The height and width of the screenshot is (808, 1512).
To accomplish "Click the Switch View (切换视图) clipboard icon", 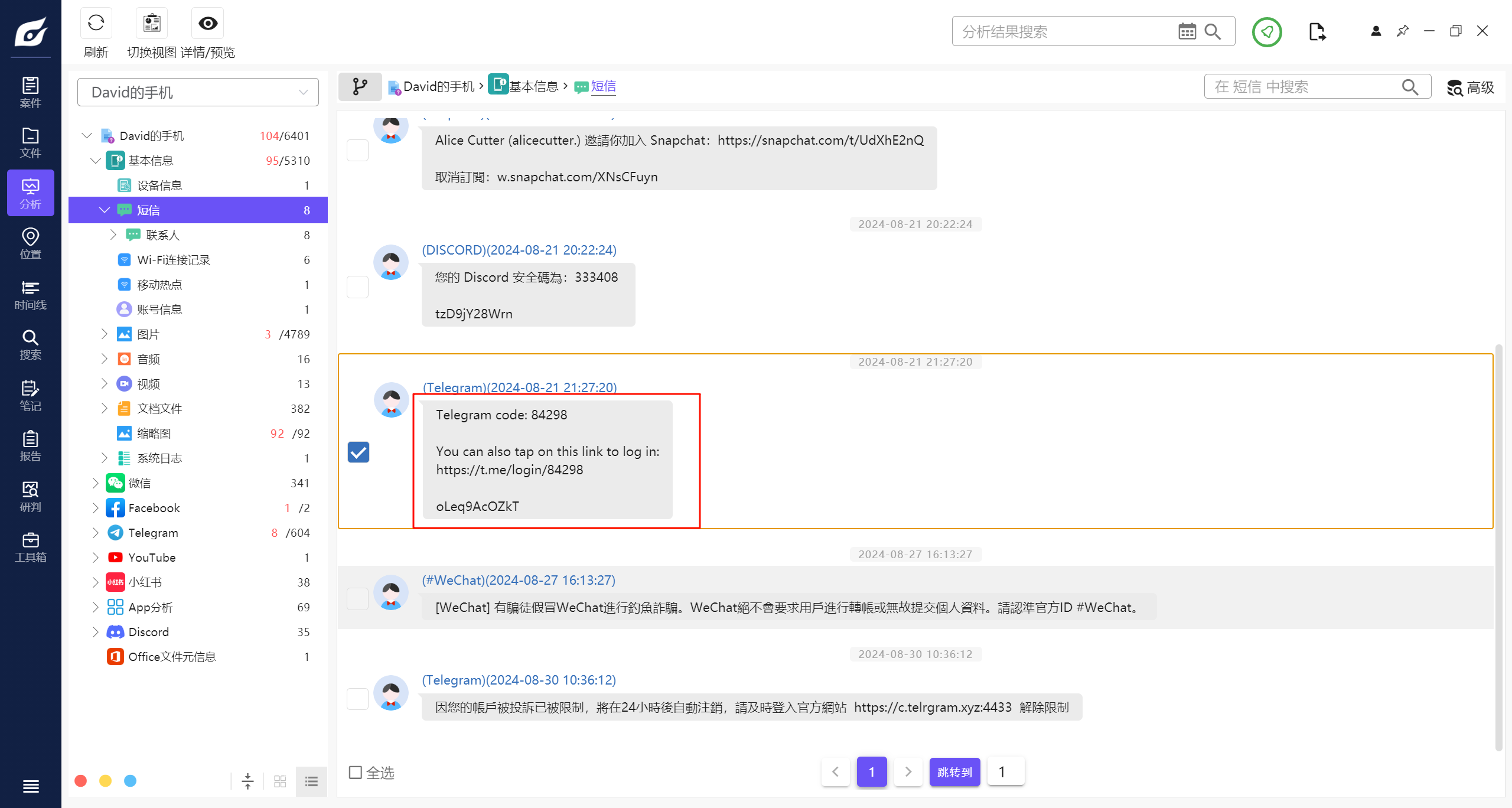I will coord(152,24).
